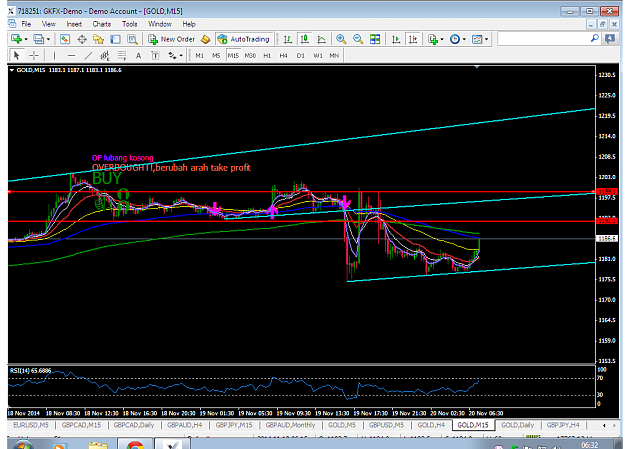This screenshot has height=449, width=625.
Task: Open the Tools menu
Action: pyautogui.click(x=130, y=24)
